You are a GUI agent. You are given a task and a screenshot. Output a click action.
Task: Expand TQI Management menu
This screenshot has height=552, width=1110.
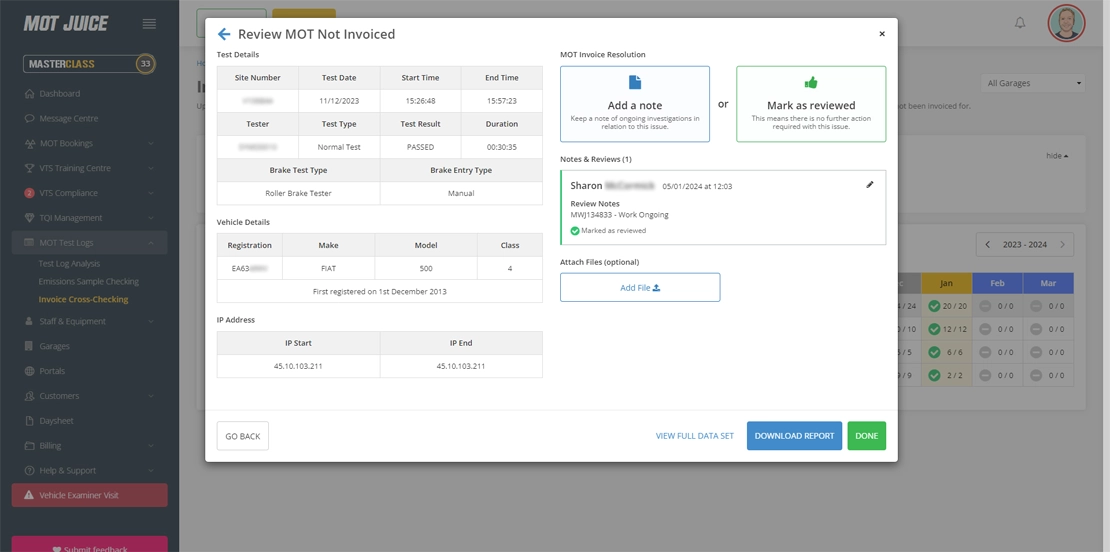click(x=89, y=217)
